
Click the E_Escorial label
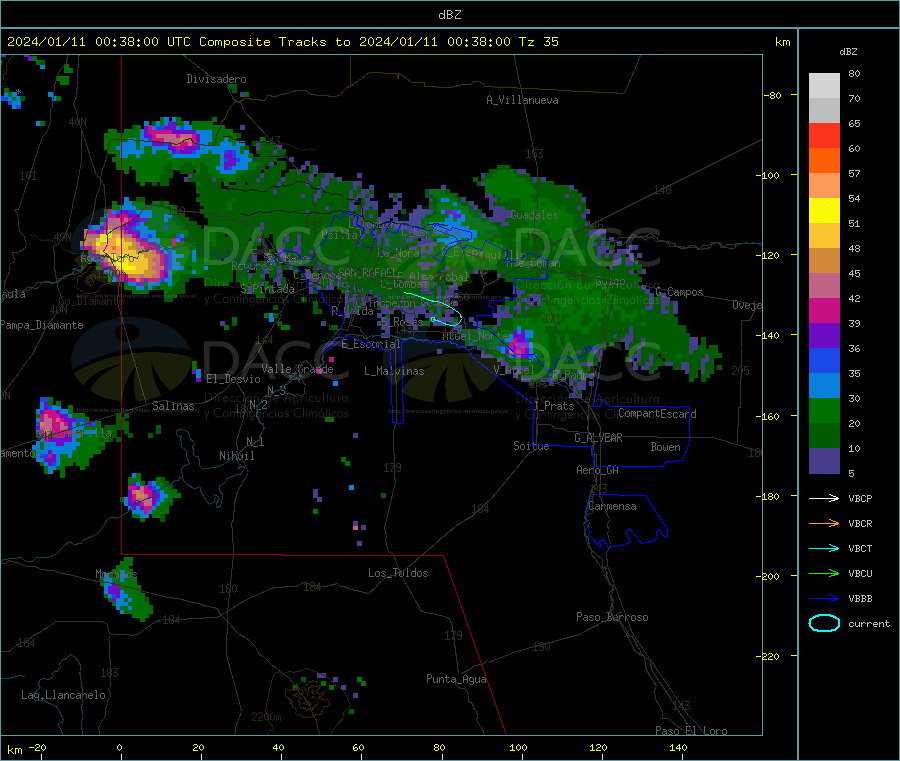pos(370,344)
